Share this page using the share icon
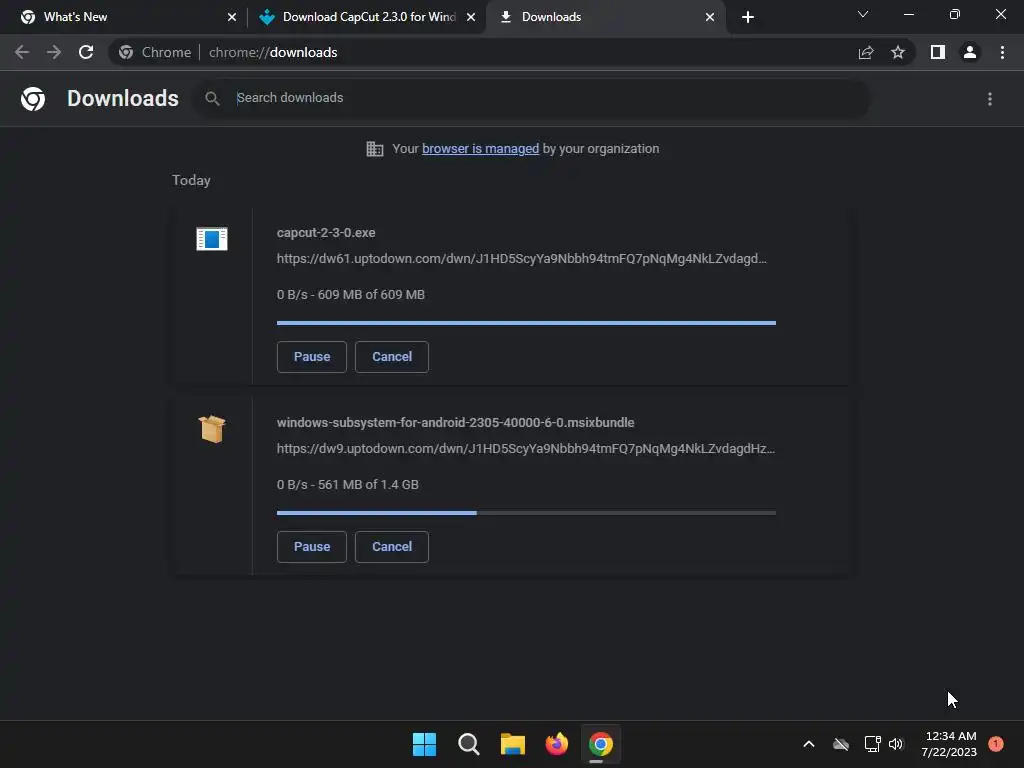 click(x=866, y=52)
